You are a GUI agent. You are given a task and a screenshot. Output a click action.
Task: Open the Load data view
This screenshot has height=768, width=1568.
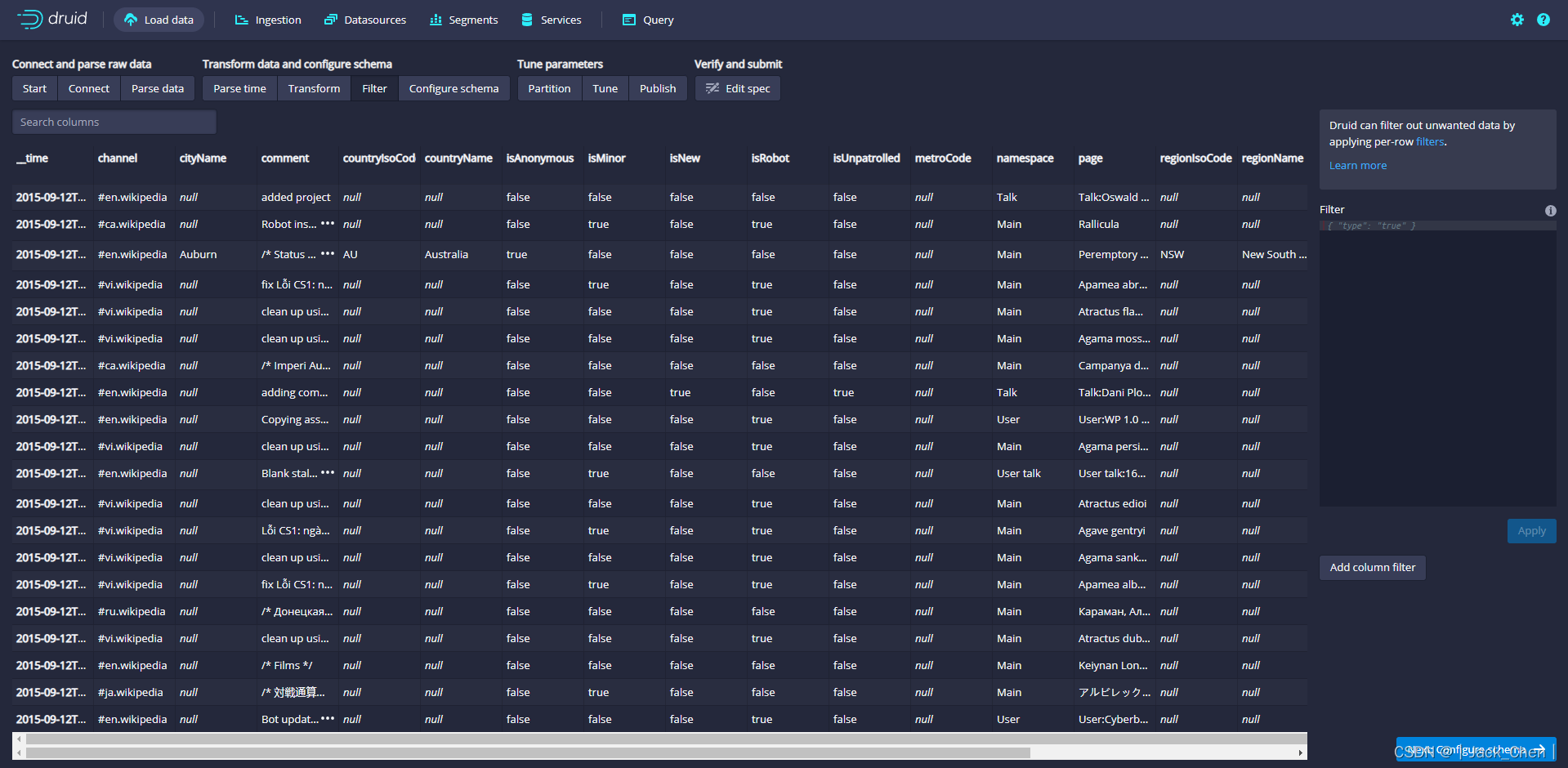[159, 20]
